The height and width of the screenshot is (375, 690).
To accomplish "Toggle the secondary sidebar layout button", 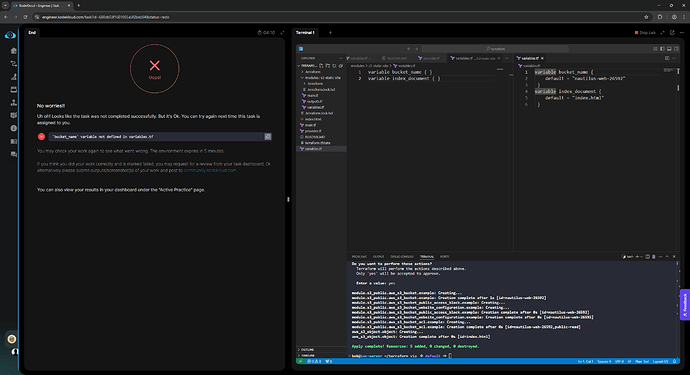I will point(676,49).
